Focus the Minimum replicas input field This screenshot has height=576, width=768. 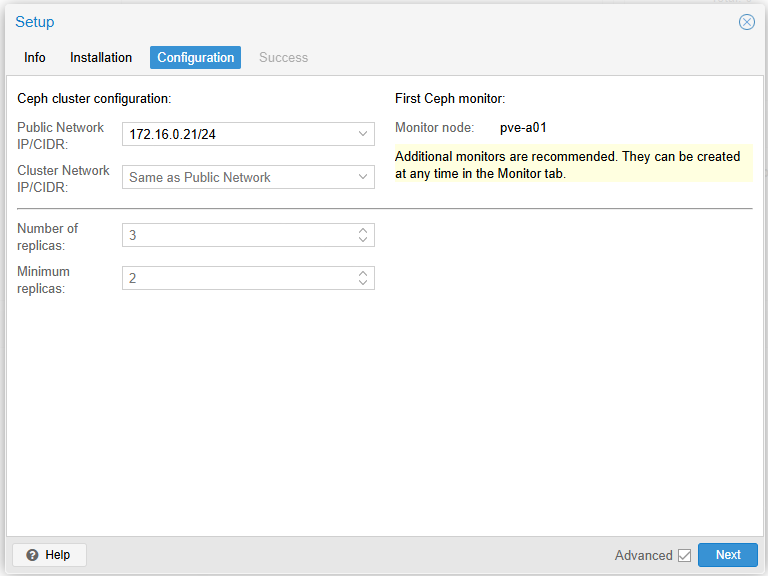[237, 278]
